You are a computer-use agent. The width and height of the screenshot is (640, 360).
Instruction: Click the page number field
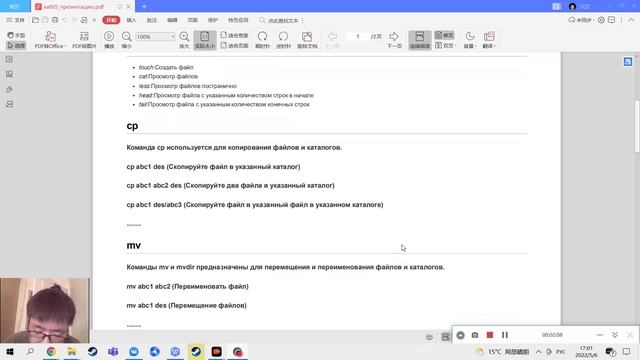358,37
